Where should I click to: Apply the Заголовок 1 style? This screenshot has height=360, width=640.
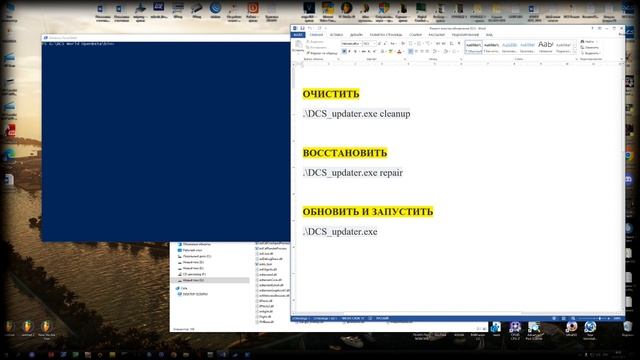click(509, 47)
